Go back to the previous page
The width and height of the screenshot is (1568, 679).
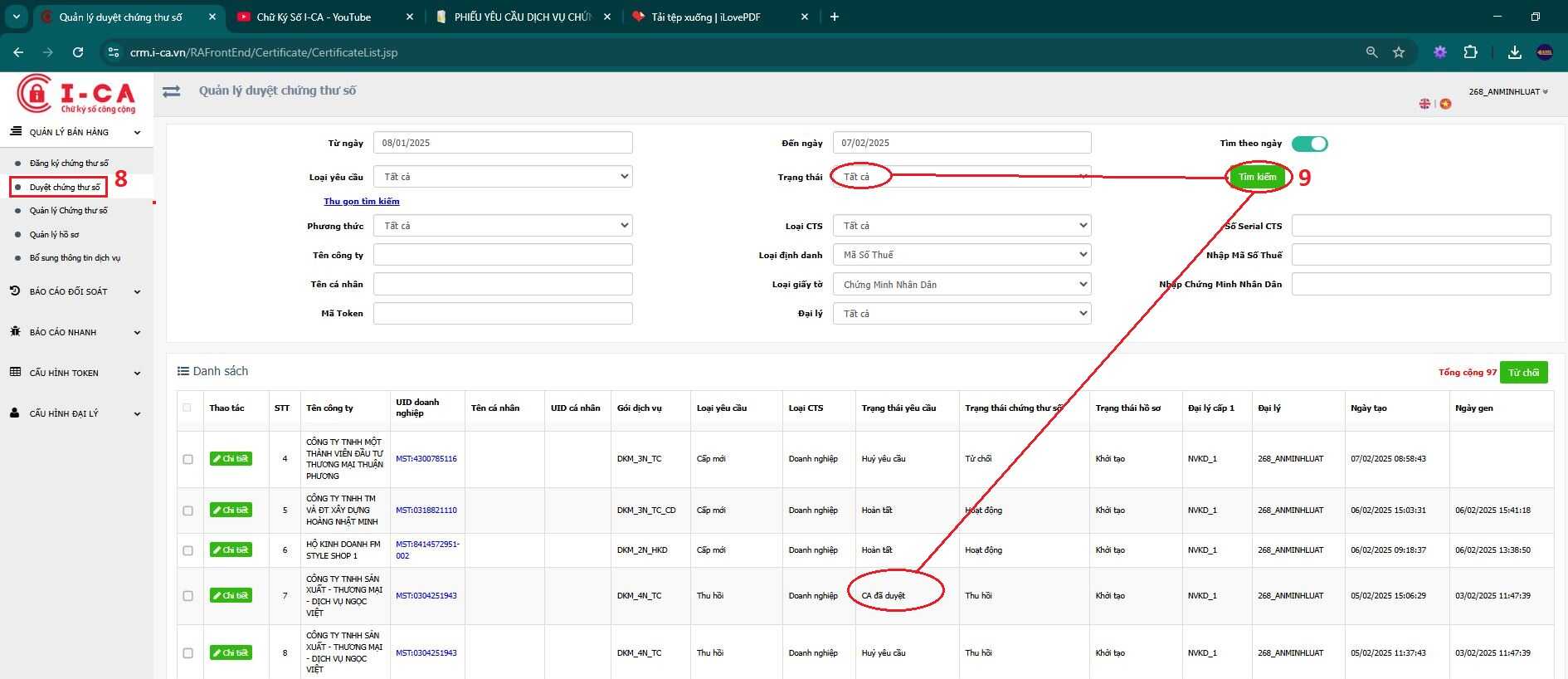pyautogui.click(x=18, y=52)
